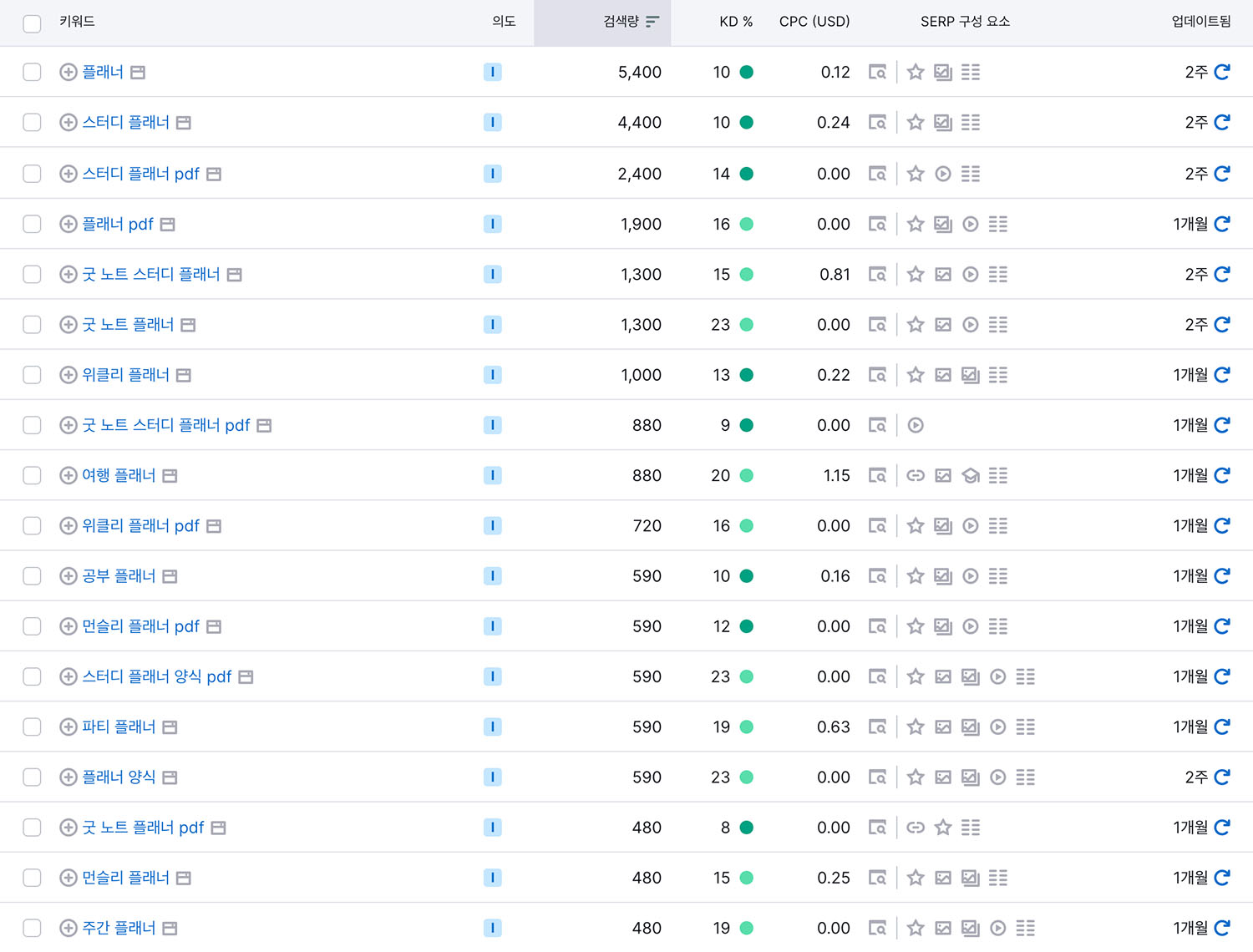Open SERP view icon for 먼슬리 플래너 row
This screenshot has height=952, width=1253.
(x=877, y=878)
